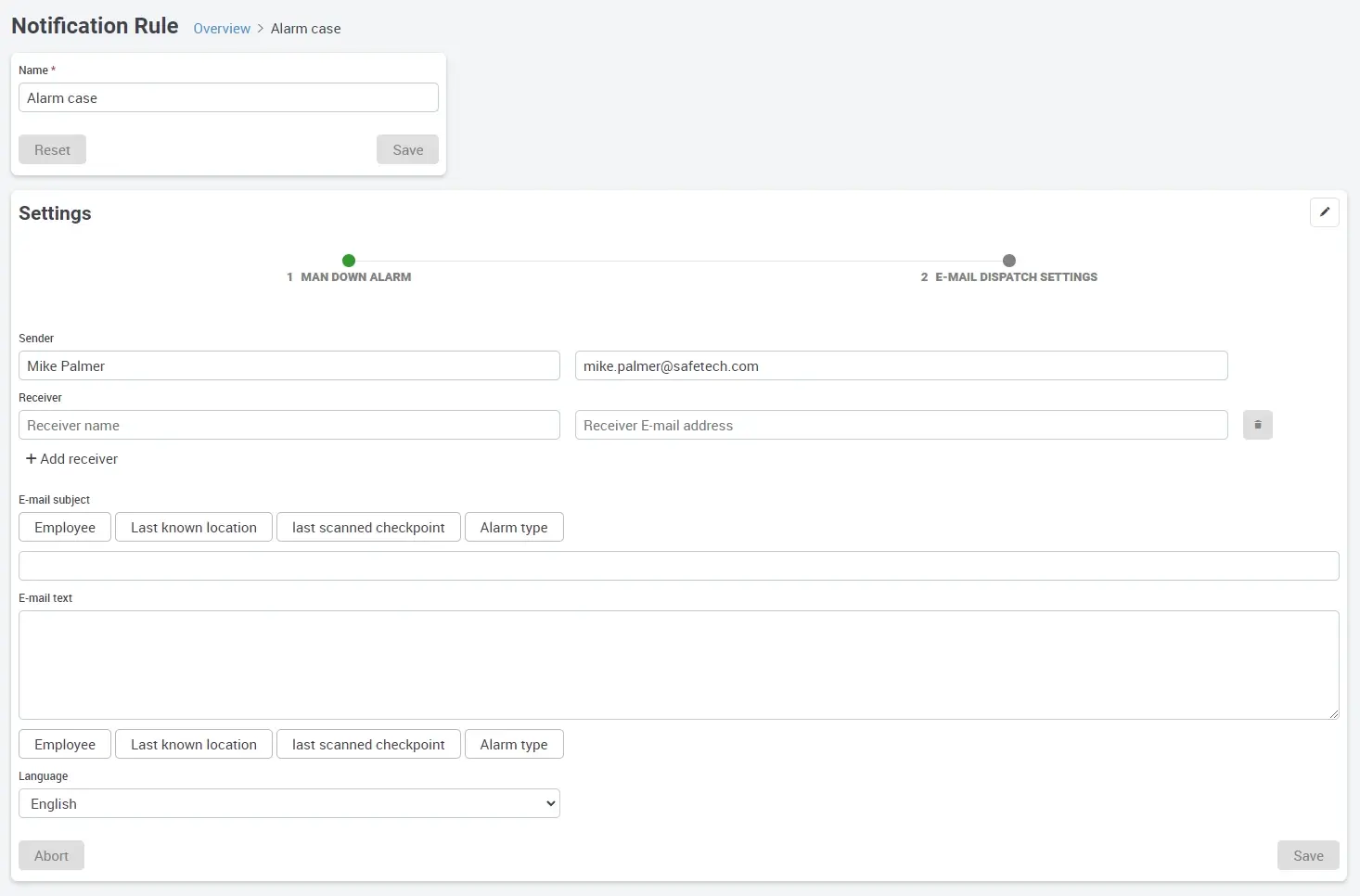Click the Reset button under Name
The image size is (1360, 896).
(52, 149)
